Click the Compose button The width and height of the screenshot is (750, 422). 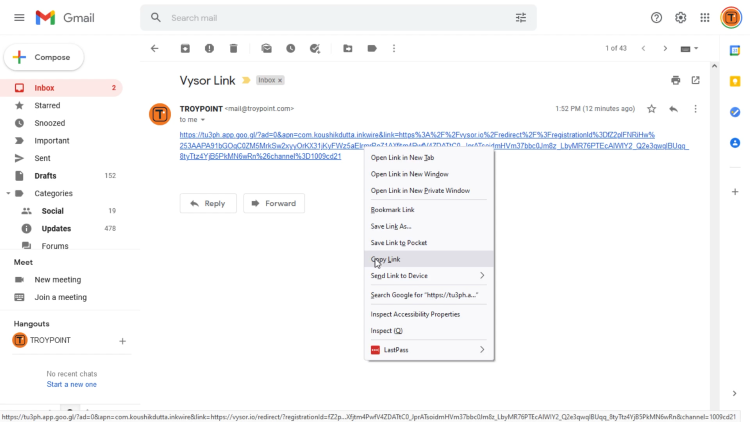coord(44,57)
